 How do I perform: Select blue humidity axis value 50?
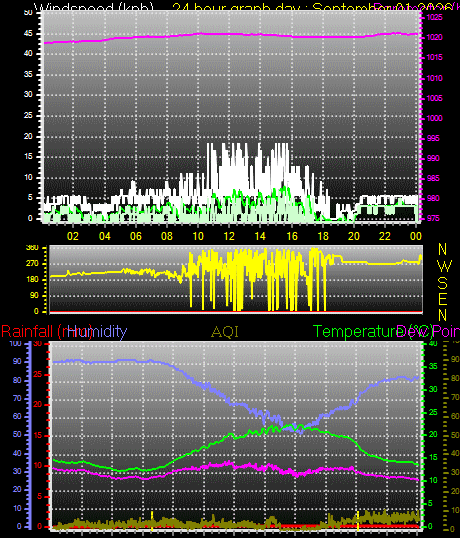(17, 434)
